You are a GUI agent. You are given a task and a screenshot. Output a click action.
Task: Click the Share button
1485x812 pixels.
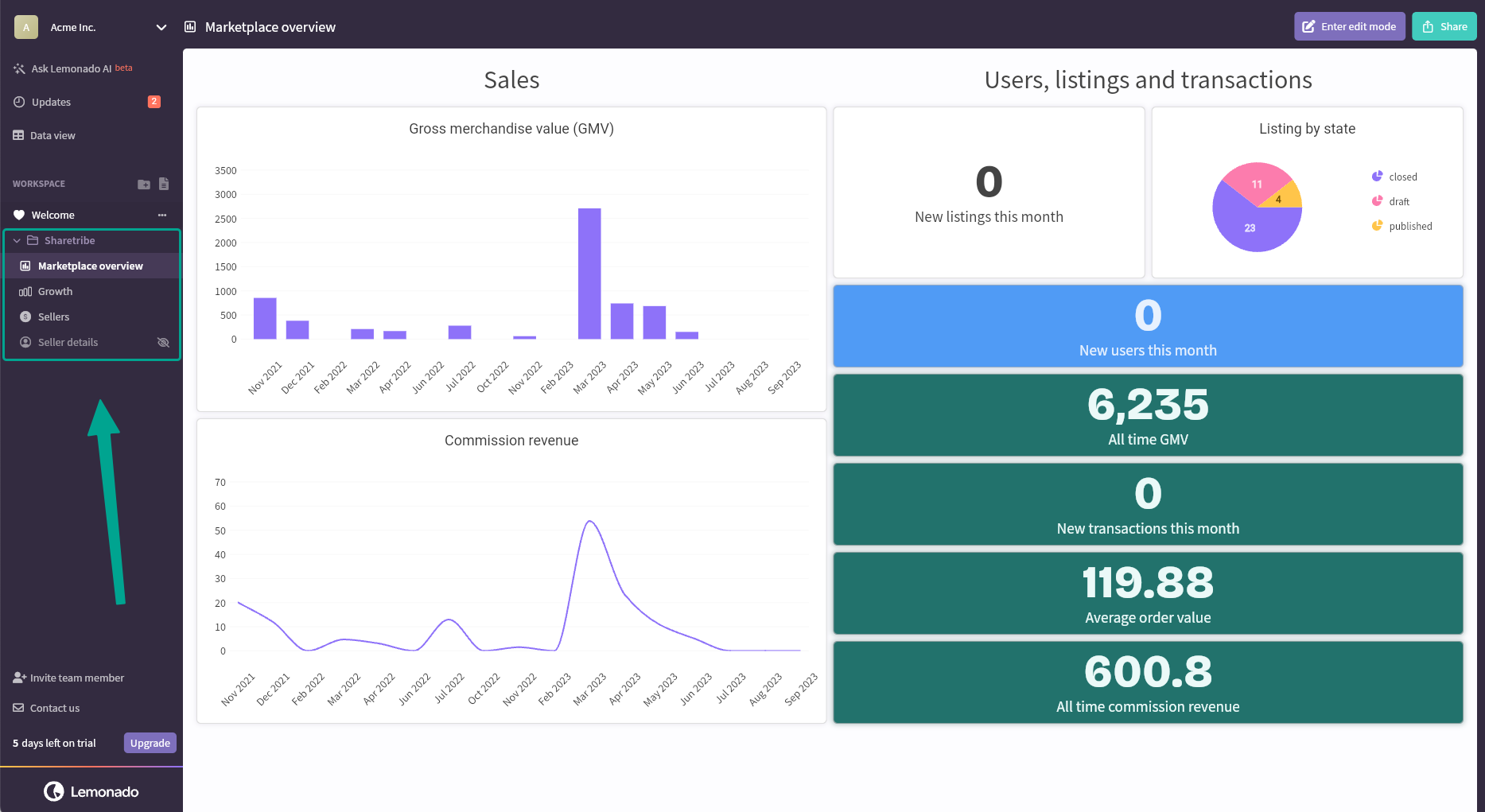(1444, 26)
